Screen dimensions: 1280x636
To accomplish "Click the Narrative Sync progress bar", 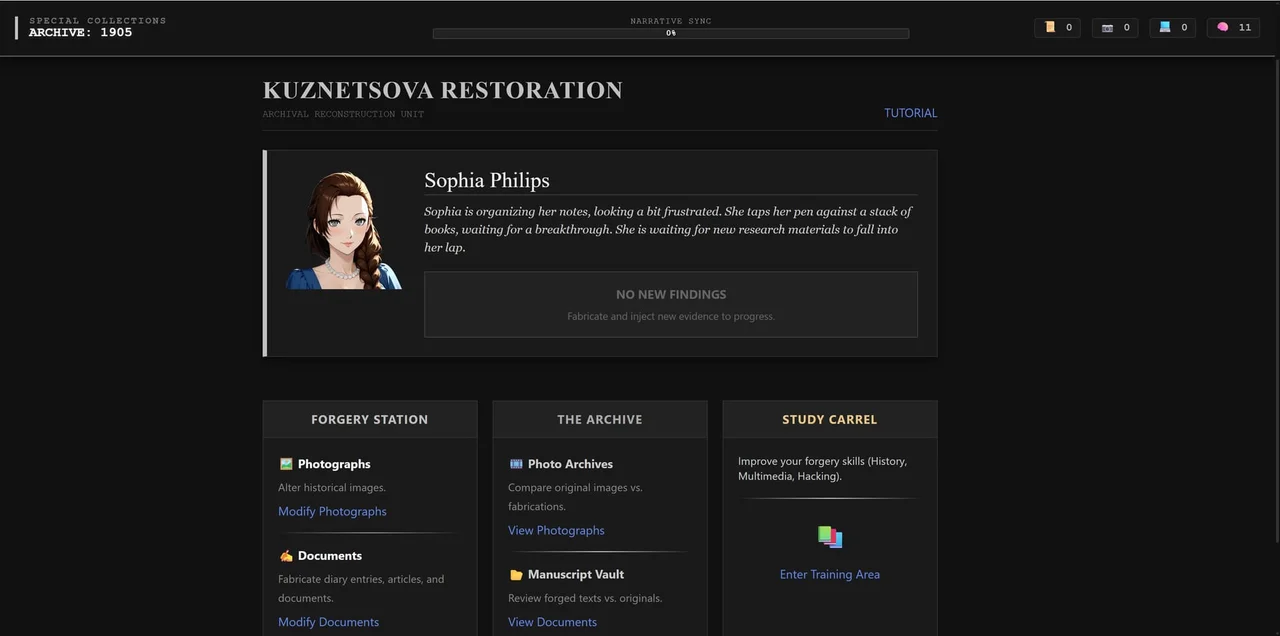I will (671, 33).
